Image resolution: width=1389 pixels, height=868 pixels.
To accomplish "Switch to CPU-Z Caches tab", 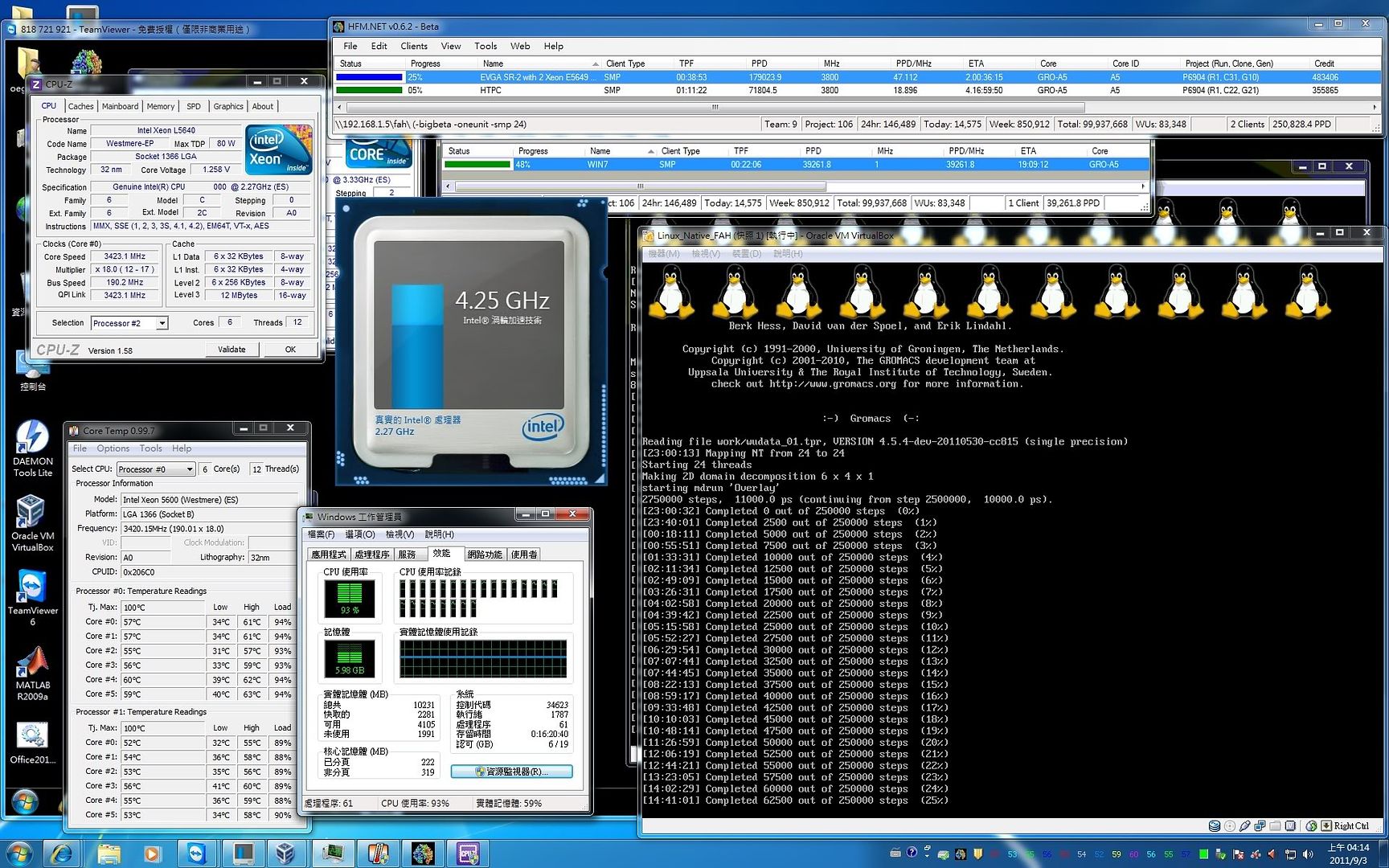I will [x=80, y=106].
